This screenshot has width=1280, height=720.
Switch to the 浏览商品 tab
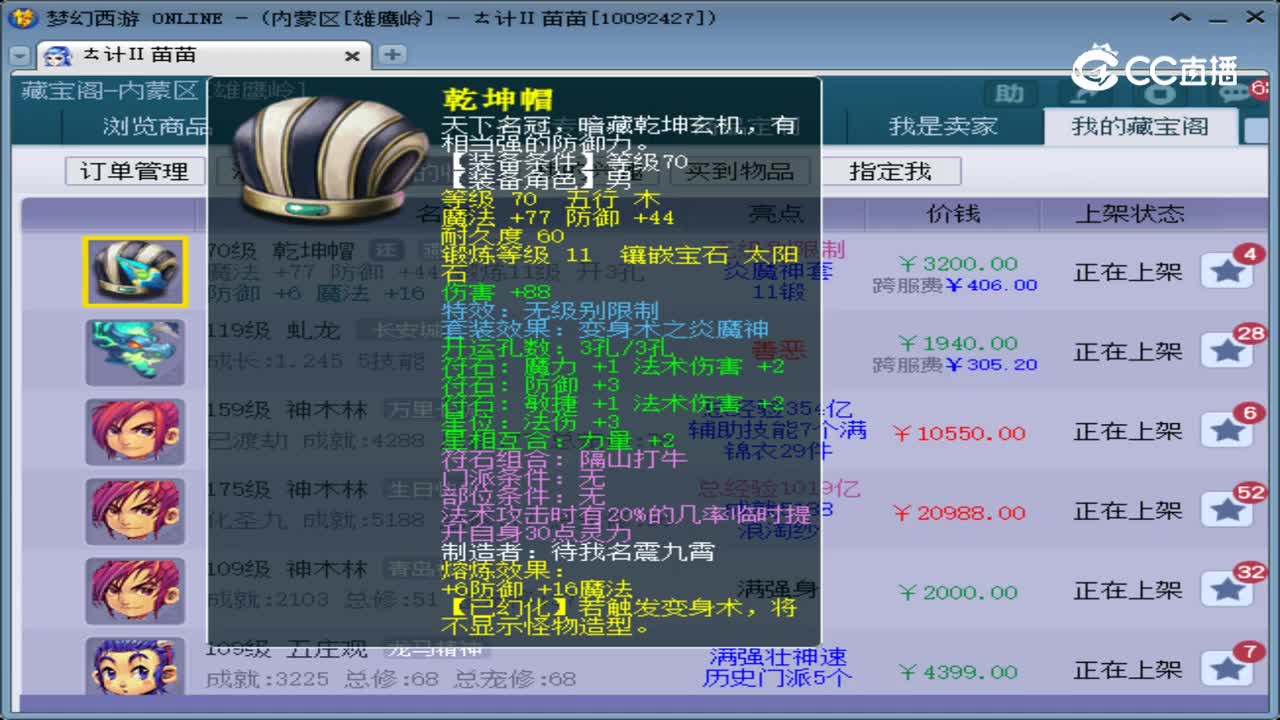coord(157,127)
